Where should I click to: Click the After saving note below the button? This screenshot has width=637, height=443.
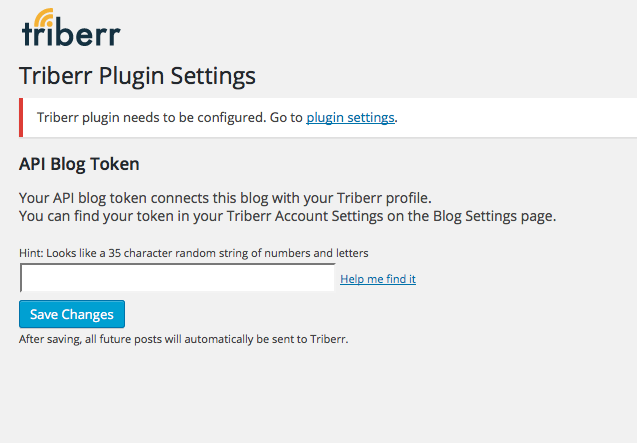coord(183,339)
